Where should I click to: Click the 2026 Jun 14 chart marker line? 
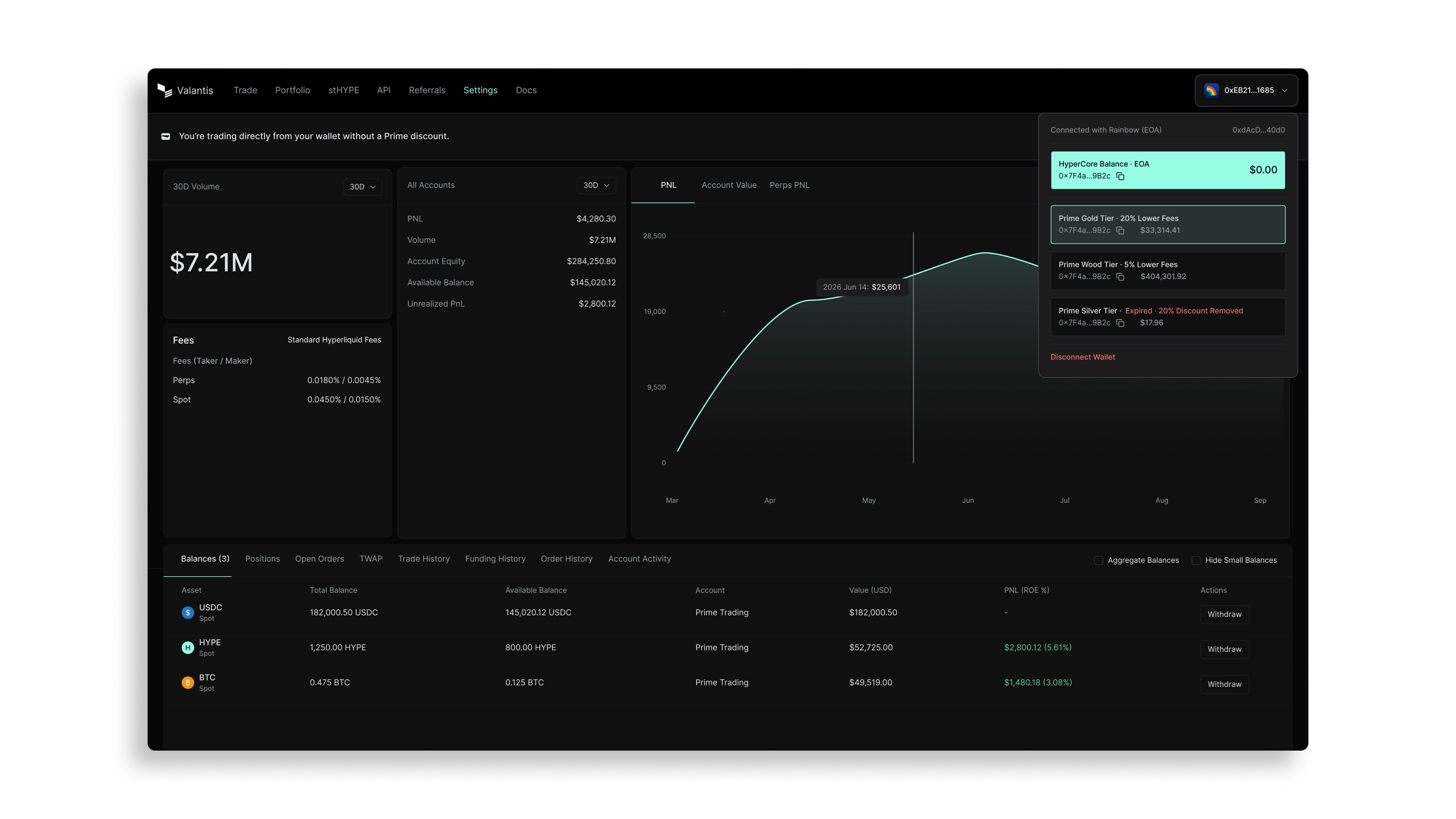click(913, 348)
